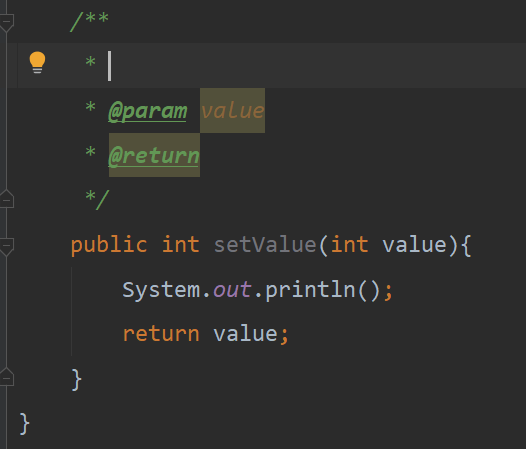Screen dimensions: 526x449
Task: Click the 'int' parameter type inside parentheses
Action: (x=350, y=245)
